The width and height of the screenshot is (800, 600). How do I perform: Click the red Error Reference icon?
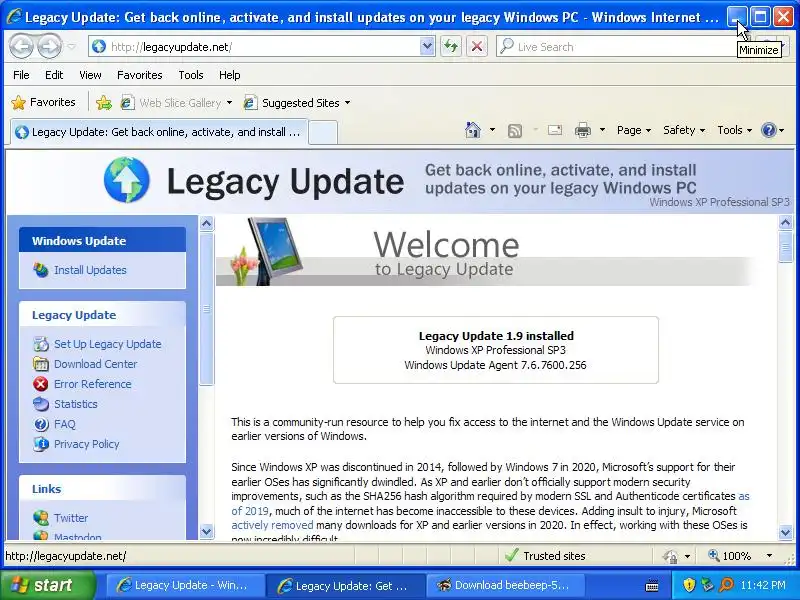(41, 384)
